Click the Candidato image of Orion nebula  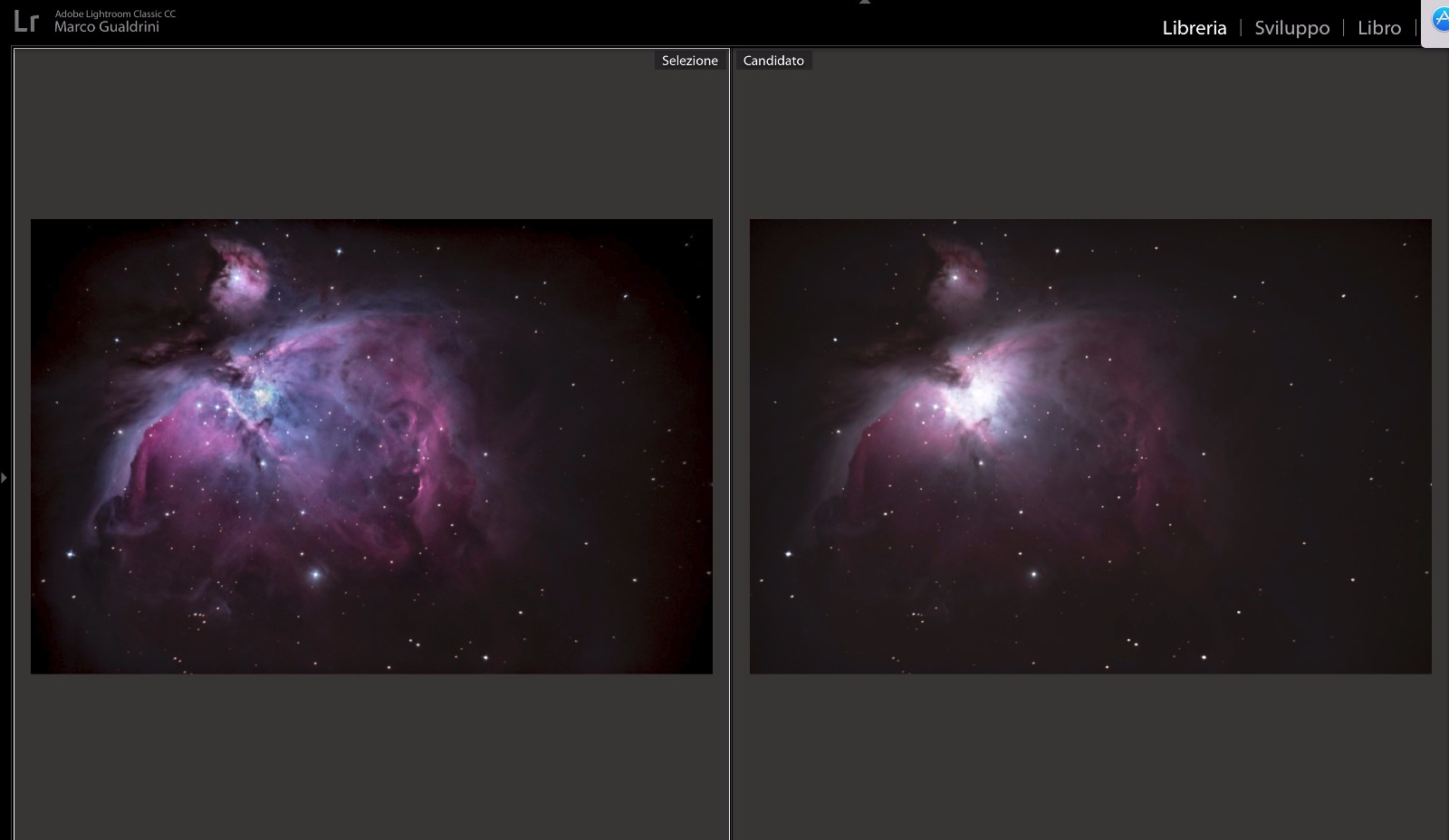tap(1090, 446)
